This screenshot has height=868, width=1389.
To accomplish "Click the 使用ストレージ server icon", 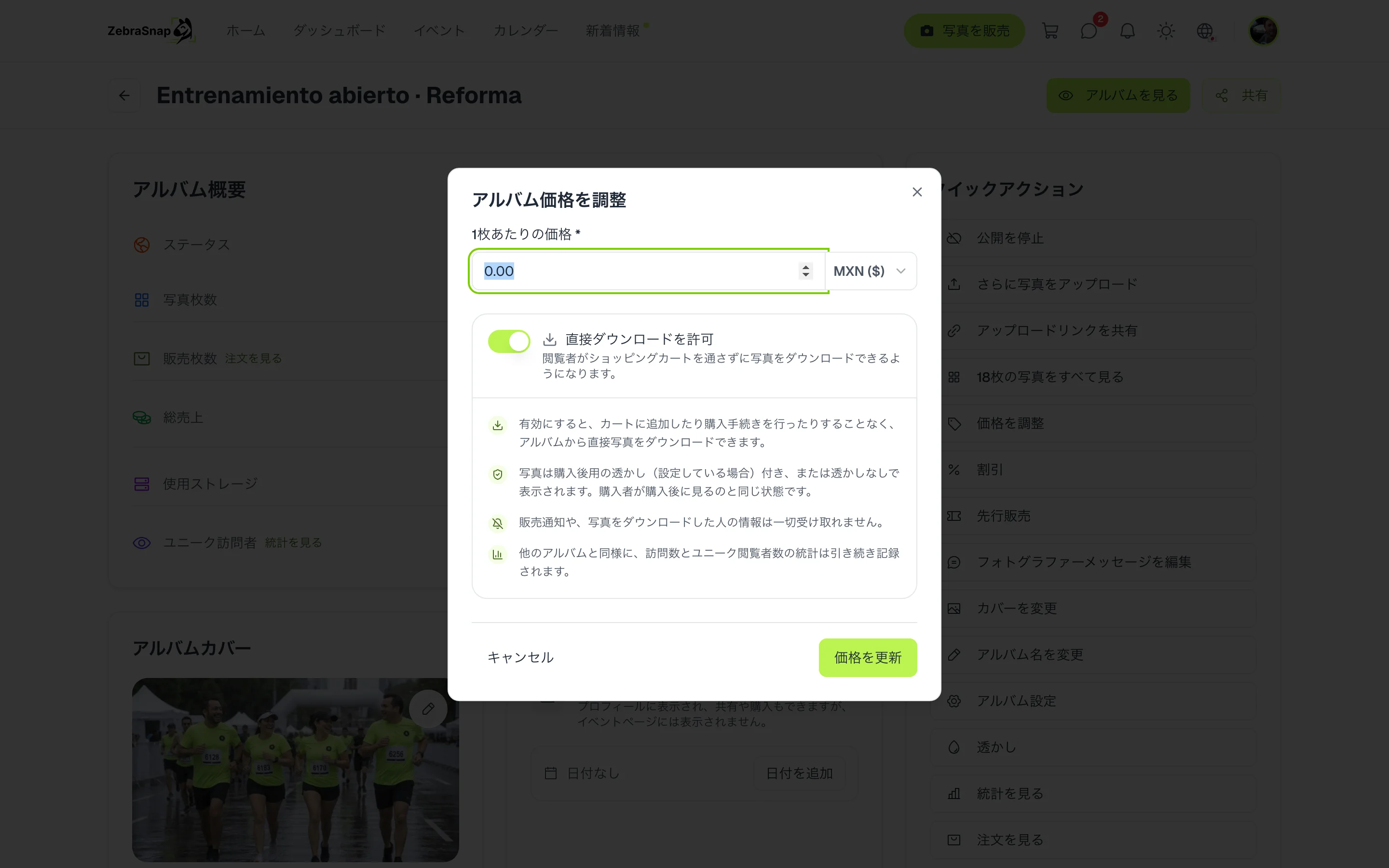I will point(142,484).
